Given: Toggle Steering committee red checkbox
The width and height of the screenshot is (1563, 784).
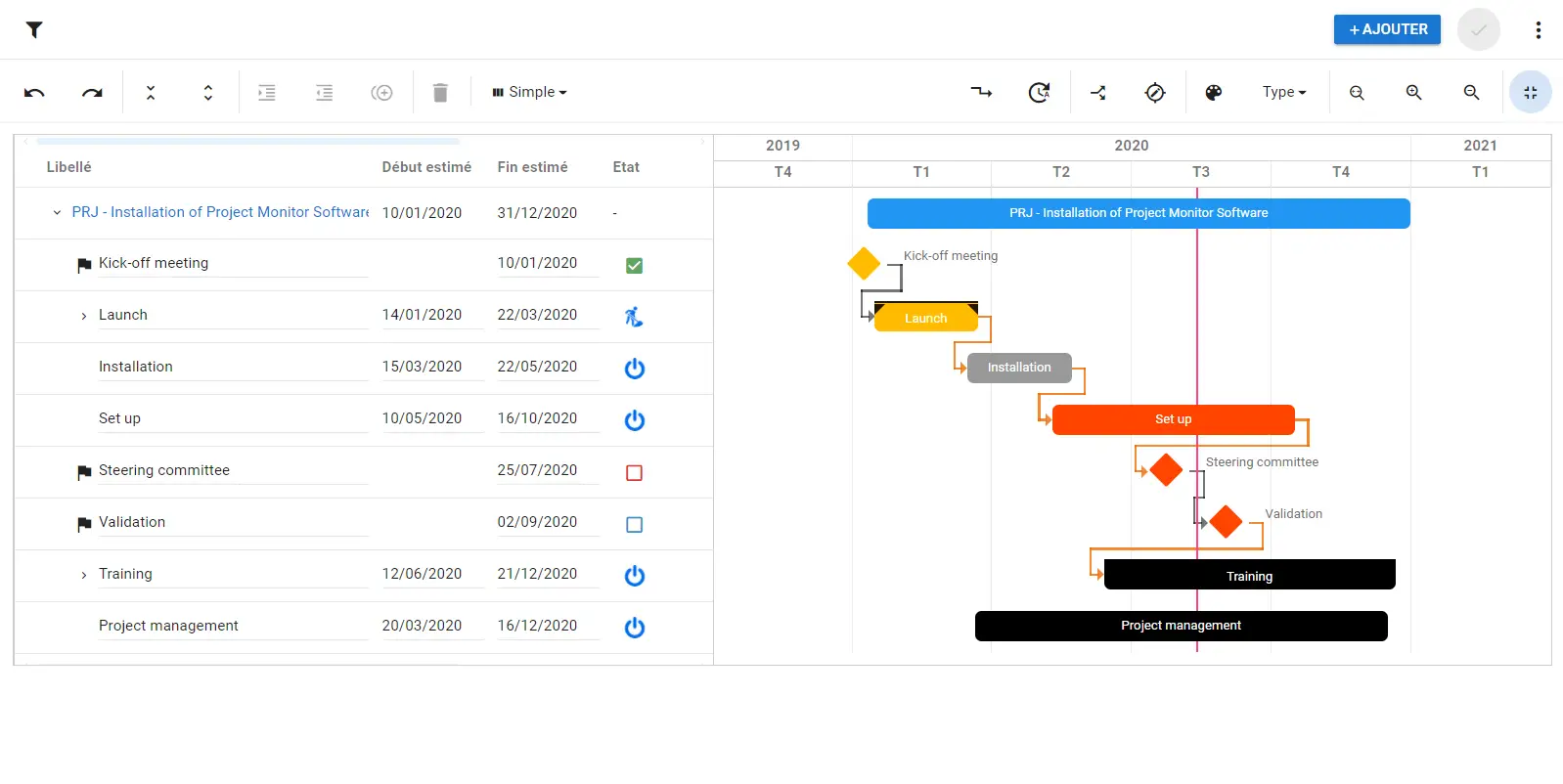Looking at the screenshot, I should 634,472.
